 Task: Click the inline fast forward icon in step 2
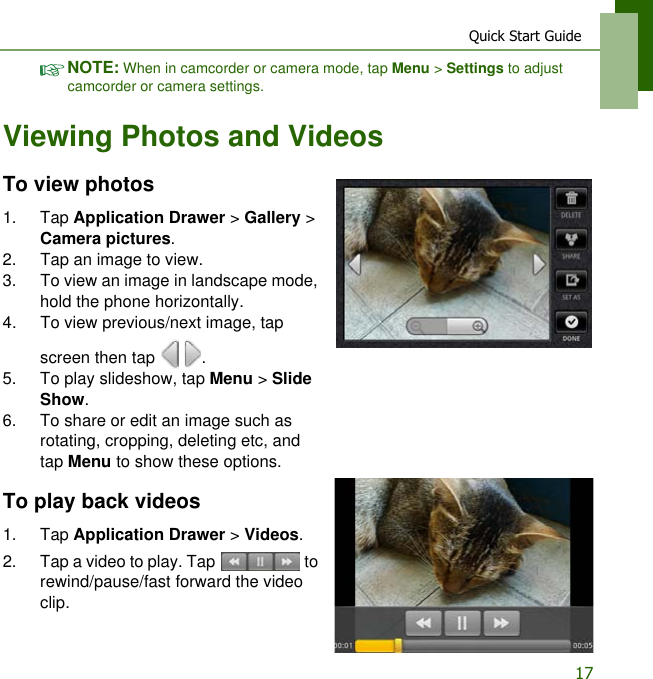286,562
